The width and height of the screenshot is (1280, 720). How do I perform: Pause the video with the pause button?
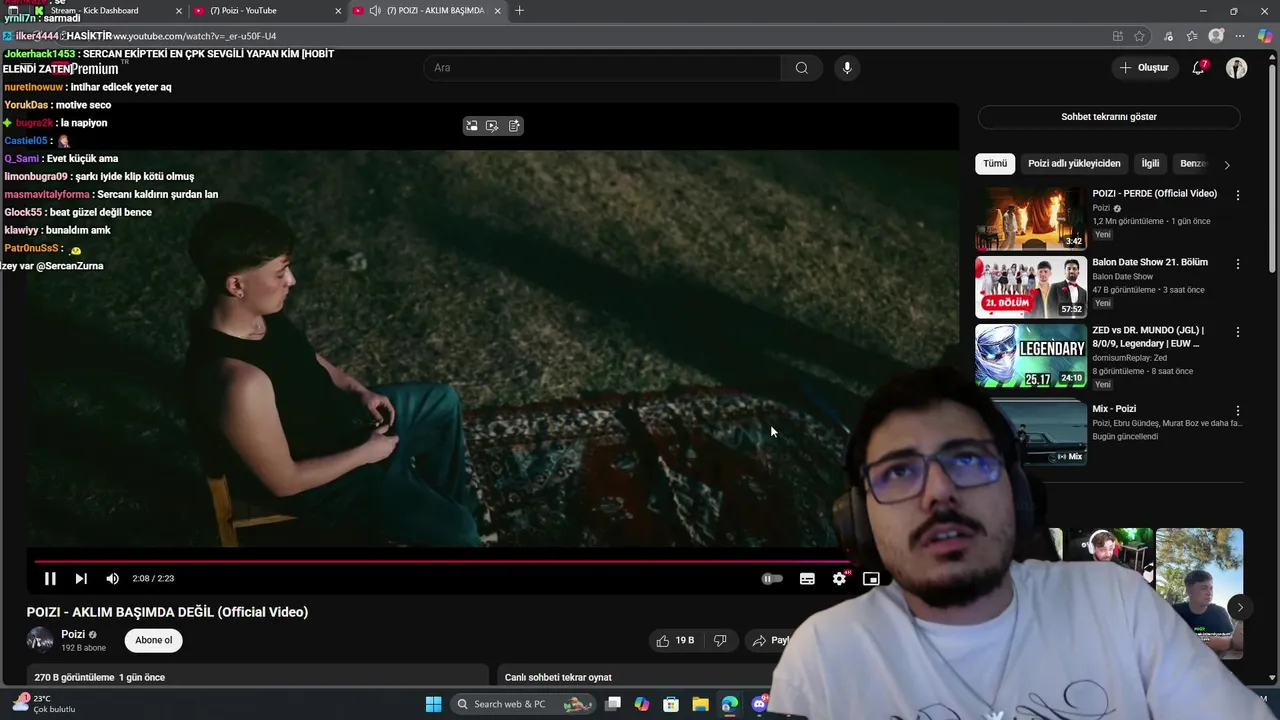(50, 578)
